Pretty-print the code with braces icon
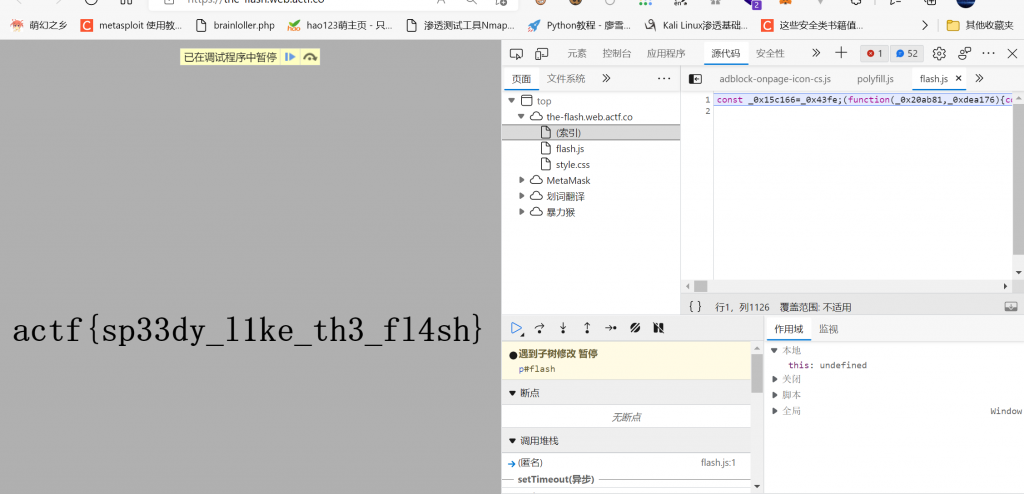Image resolution: width=1024 pixels, height=494 pixels. (x=696, y=306)
